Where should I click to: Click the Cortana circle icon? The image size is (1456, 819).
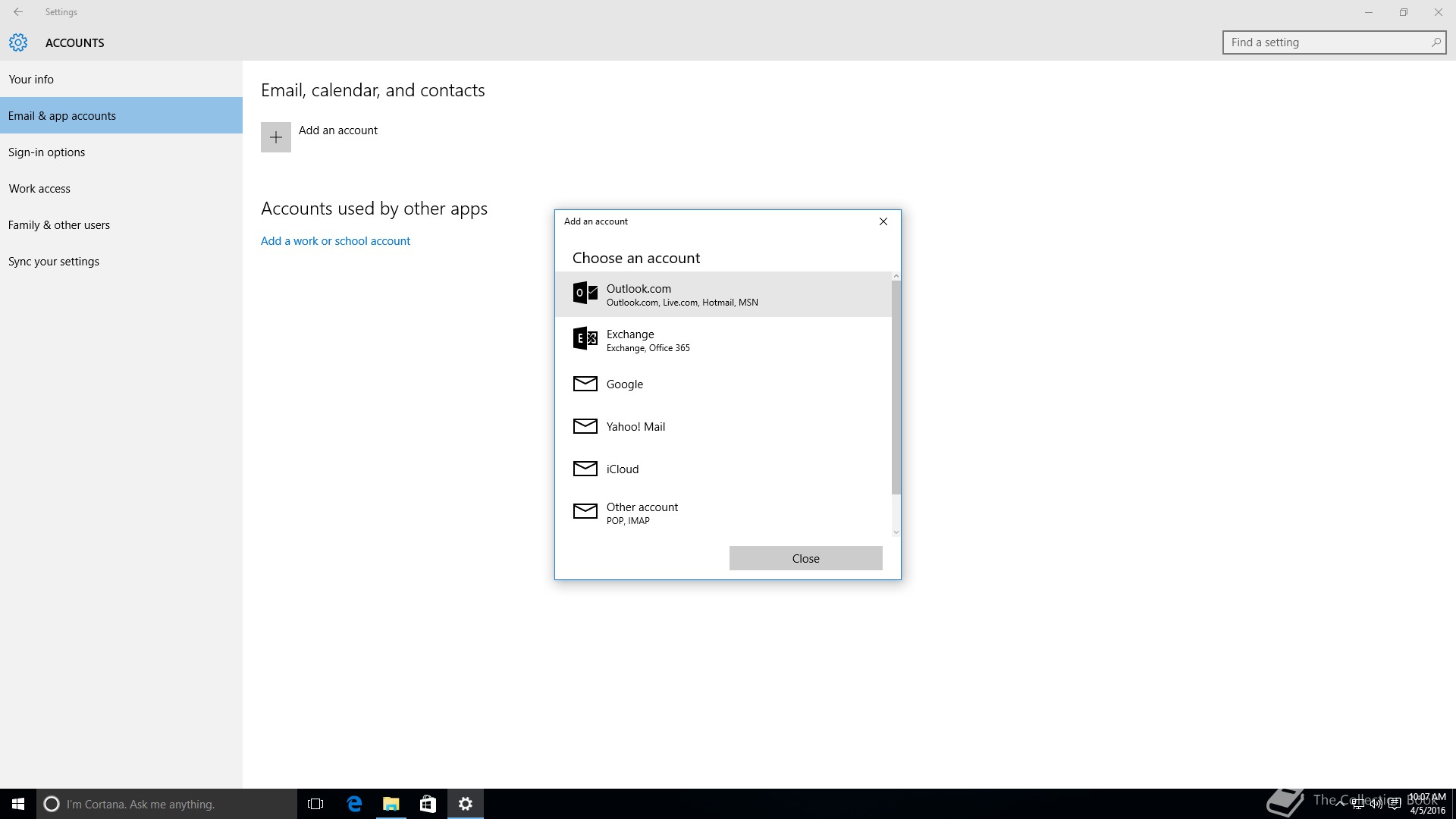pos(52,804)
